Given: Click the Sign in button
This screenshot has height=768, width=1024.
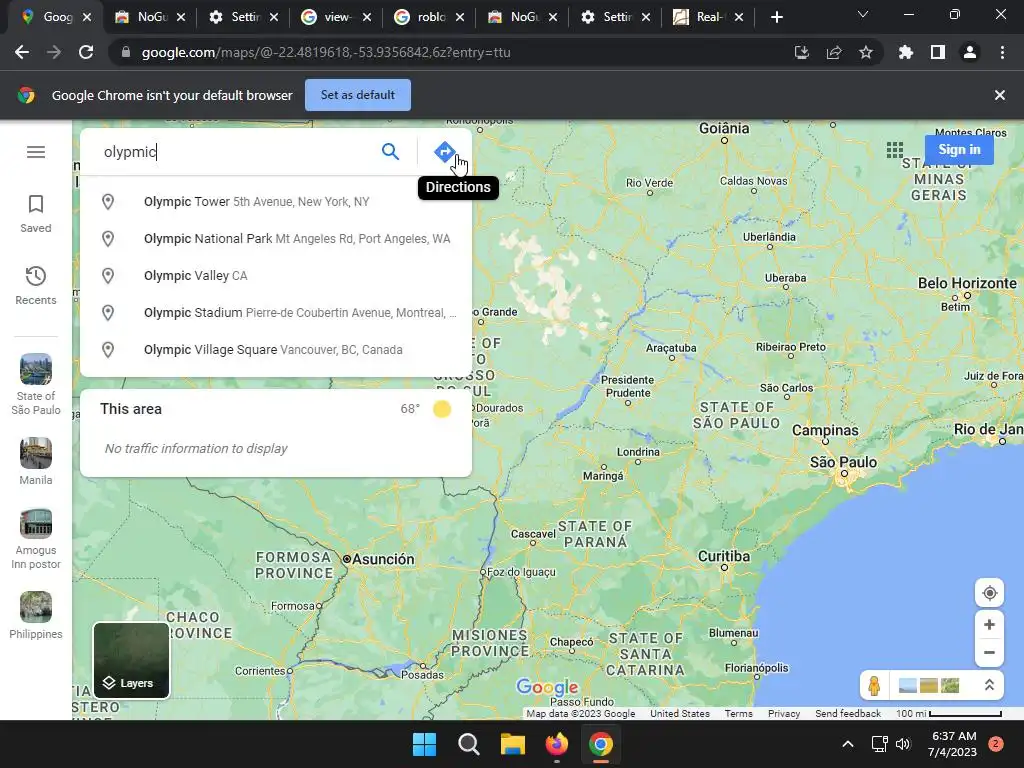Looking at the screenshot, I should (x=959, y=150).
